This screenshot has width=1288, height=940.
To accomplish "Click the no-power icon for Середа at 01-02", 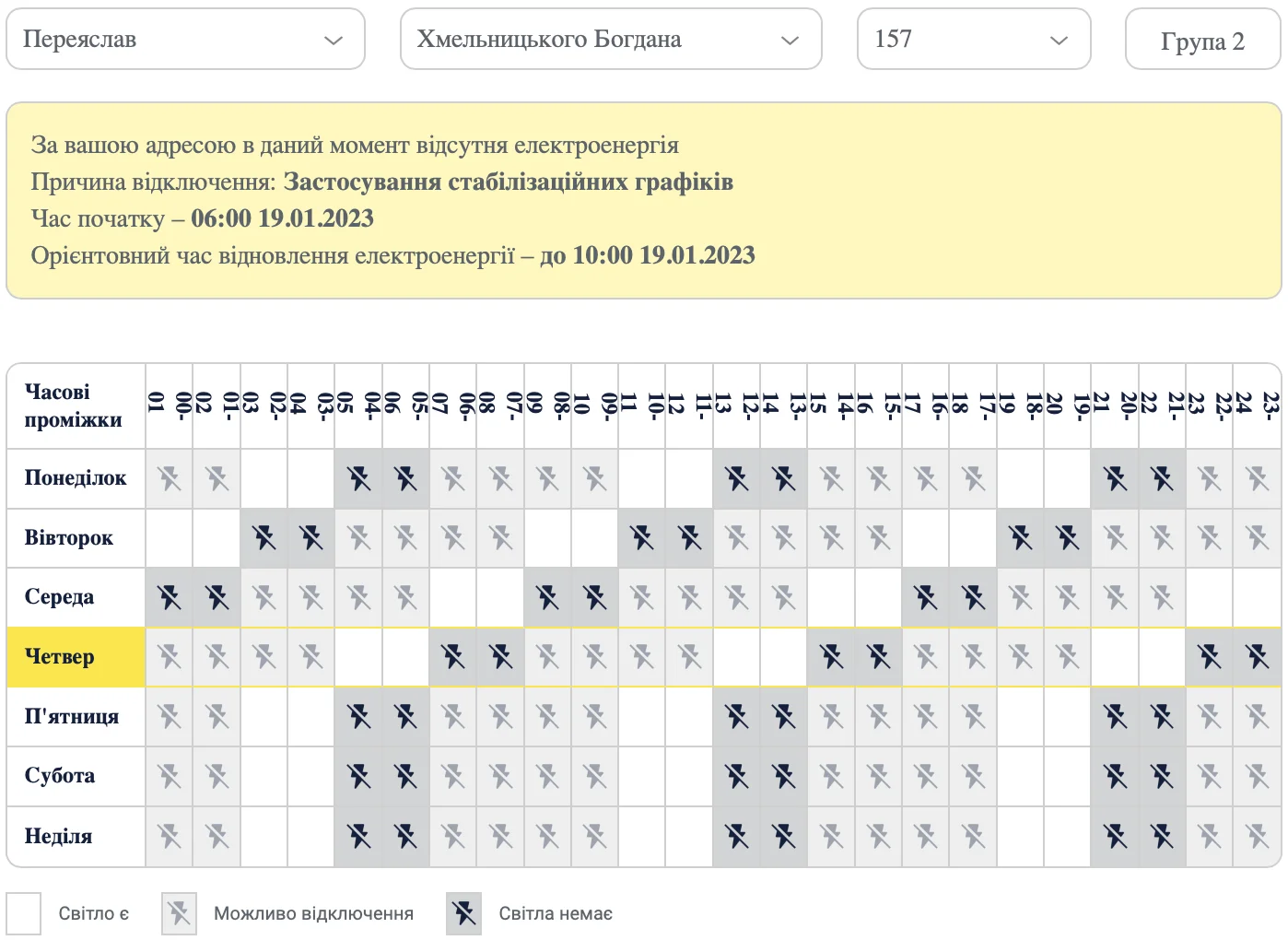I will (217, 597).
